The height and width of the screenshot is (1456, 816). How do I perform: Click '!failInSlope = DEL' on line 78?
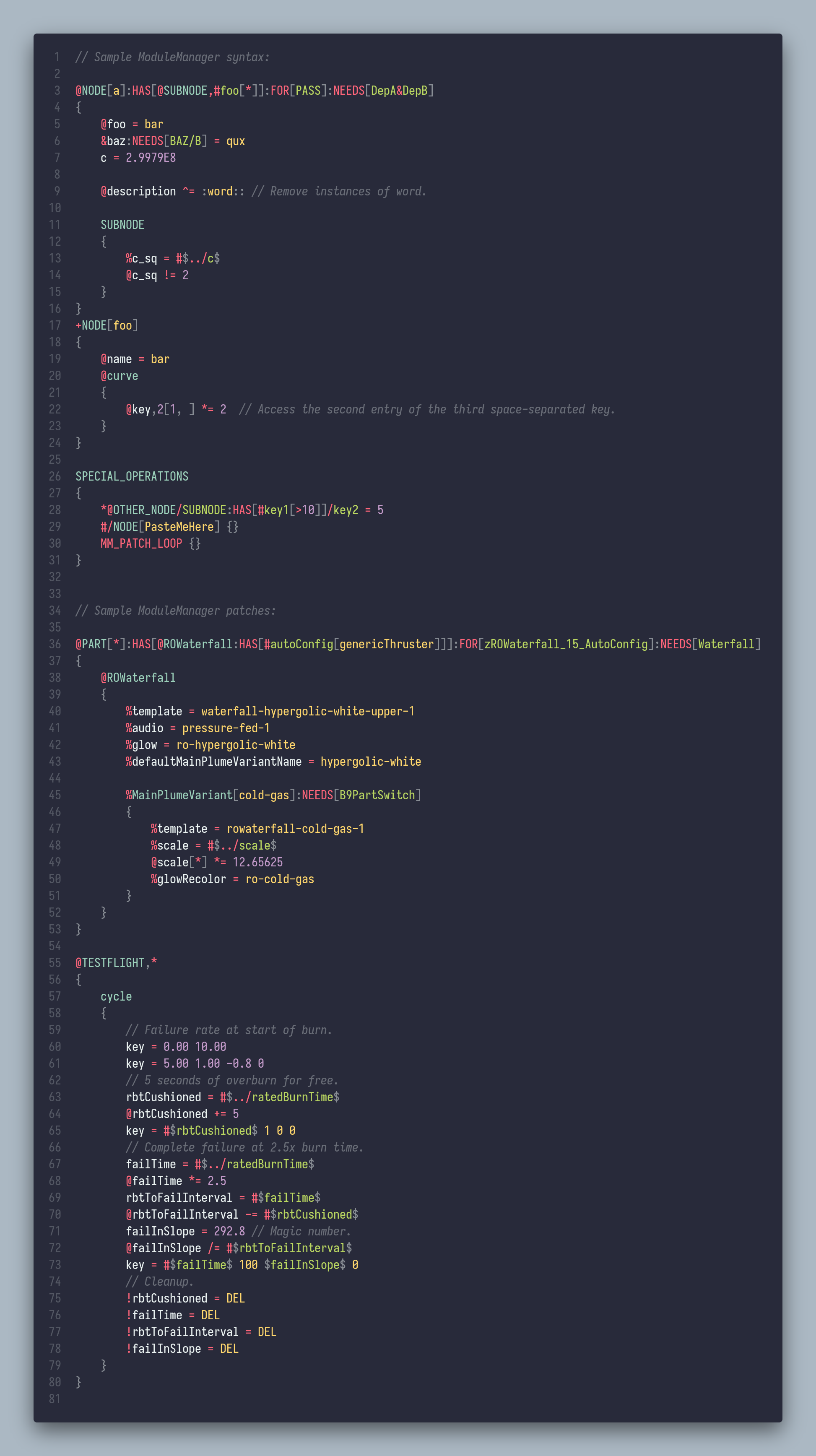182,1349
